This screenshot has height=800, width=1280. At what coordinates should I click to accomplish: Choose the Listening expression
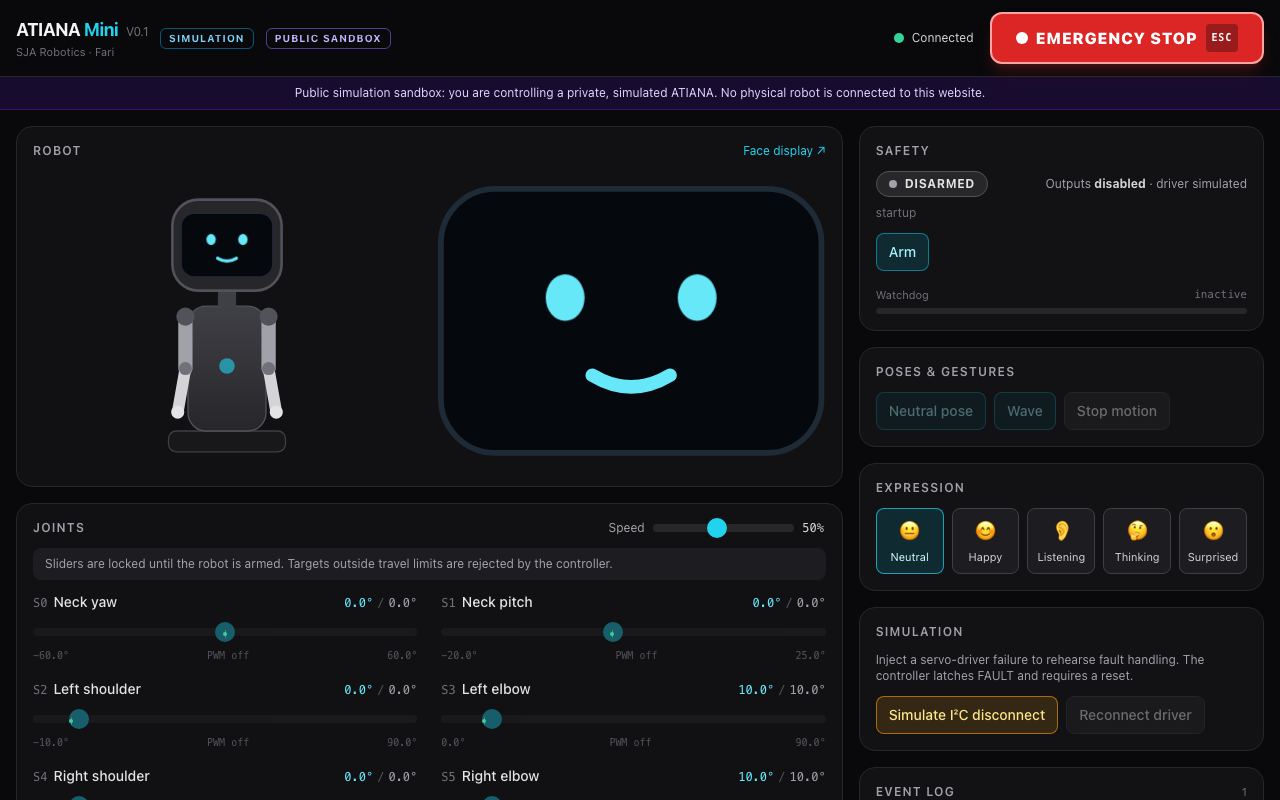pyautogui.click(x=1061, y=541)
